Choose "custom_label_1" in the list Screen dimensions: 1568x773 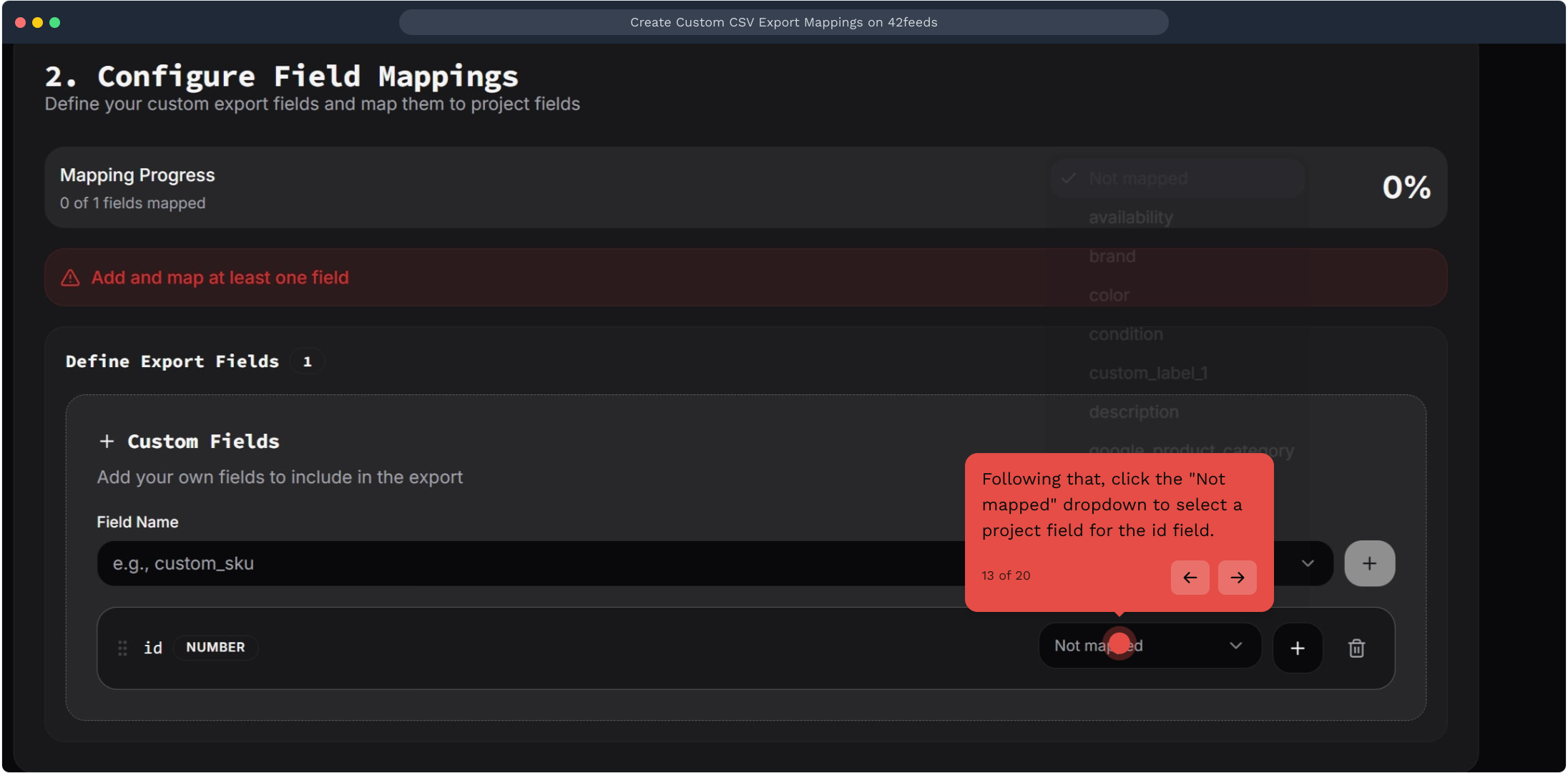click(x=1147, y=373)
